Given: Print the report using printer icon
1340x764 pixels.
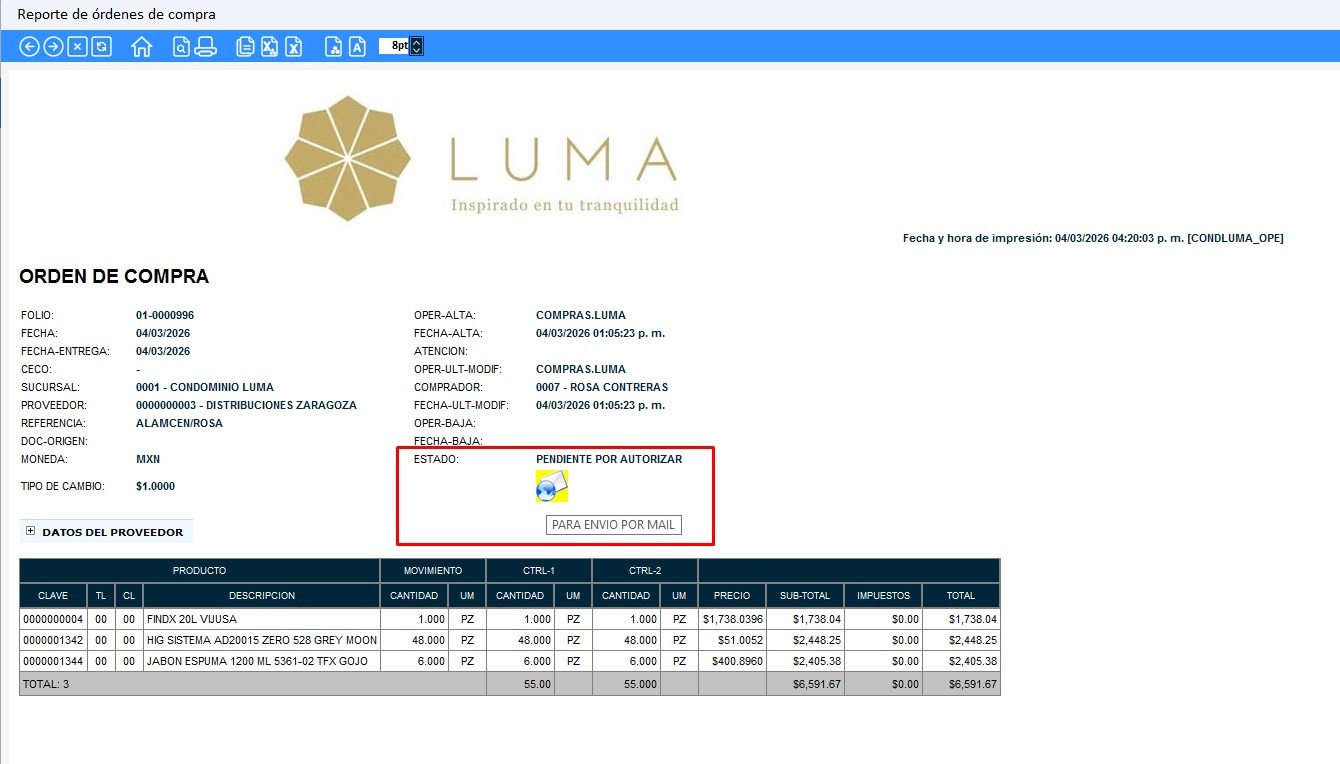Looking at the screenshot, I should pyautogui.click(x=205, y=47).
